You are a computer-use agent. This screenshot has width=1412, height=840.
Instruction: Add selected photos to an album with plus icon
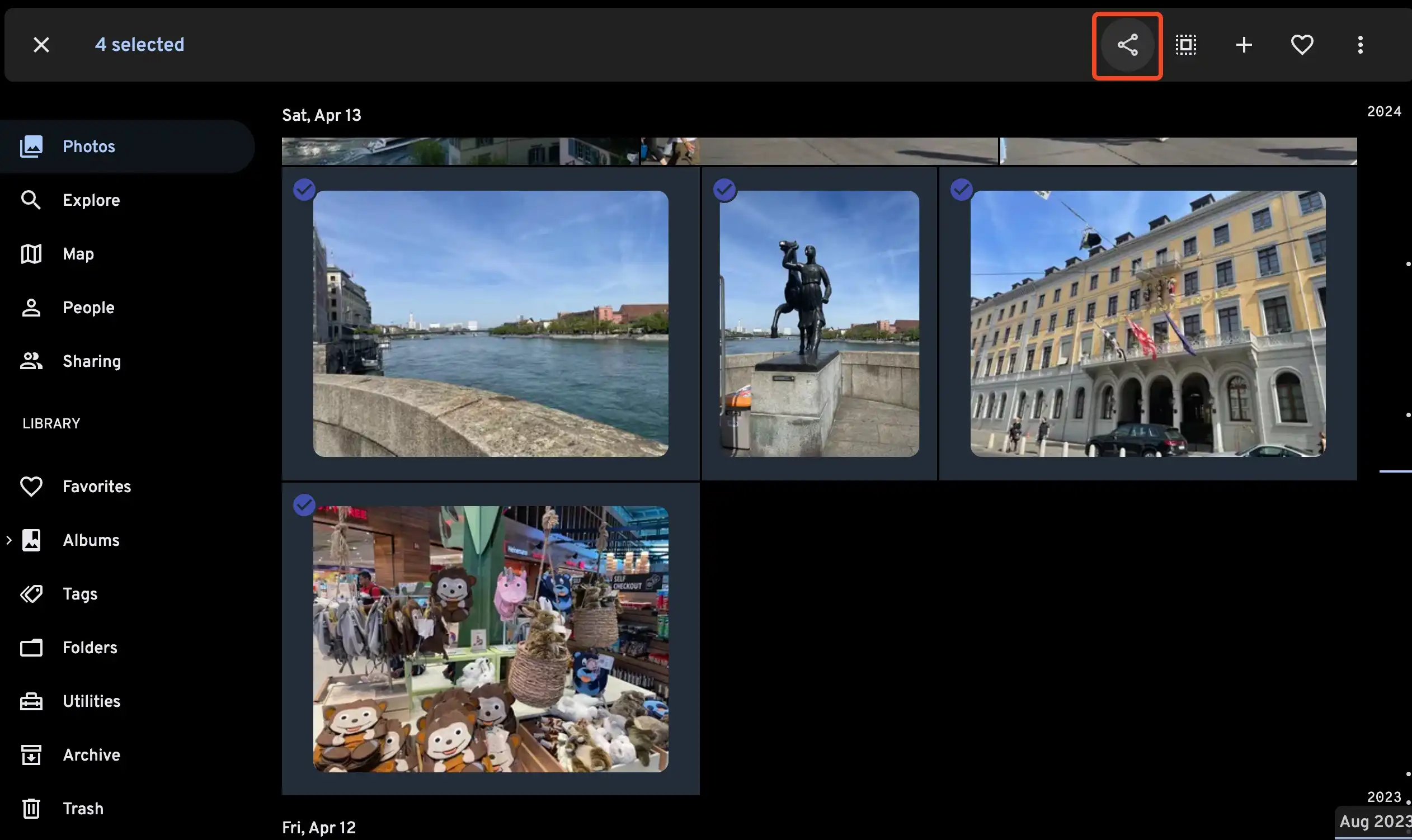1243,44
